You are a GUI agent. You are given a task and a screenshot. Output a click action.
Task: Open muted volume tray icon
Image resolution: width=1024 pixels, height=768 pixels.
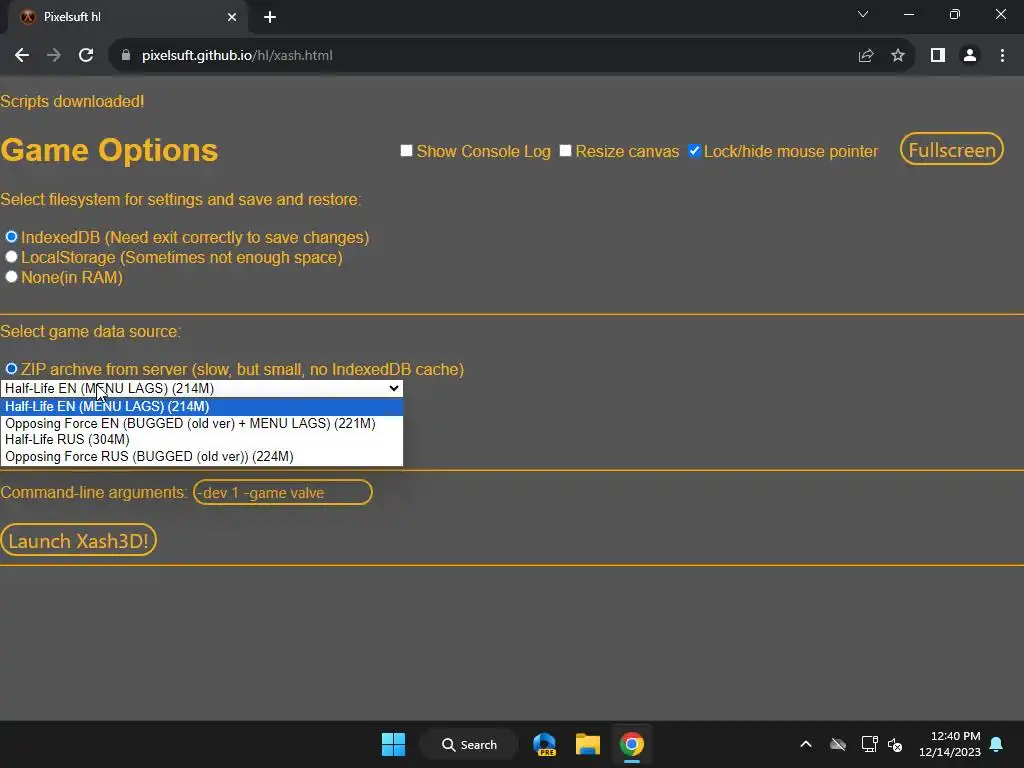895,744
